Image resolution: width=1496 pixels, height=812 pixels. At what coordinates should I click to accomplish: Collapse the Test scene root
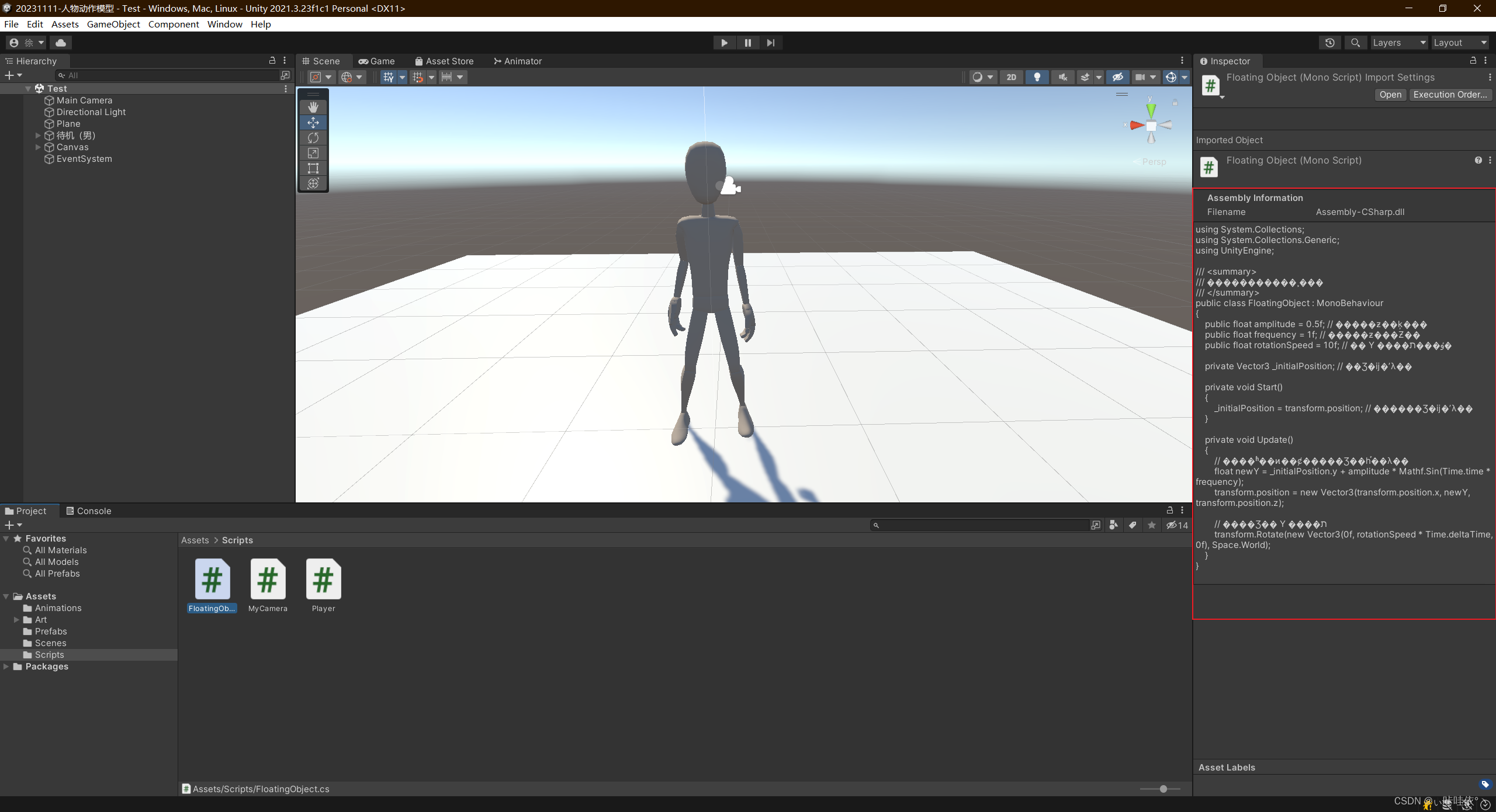coord(28,89)
